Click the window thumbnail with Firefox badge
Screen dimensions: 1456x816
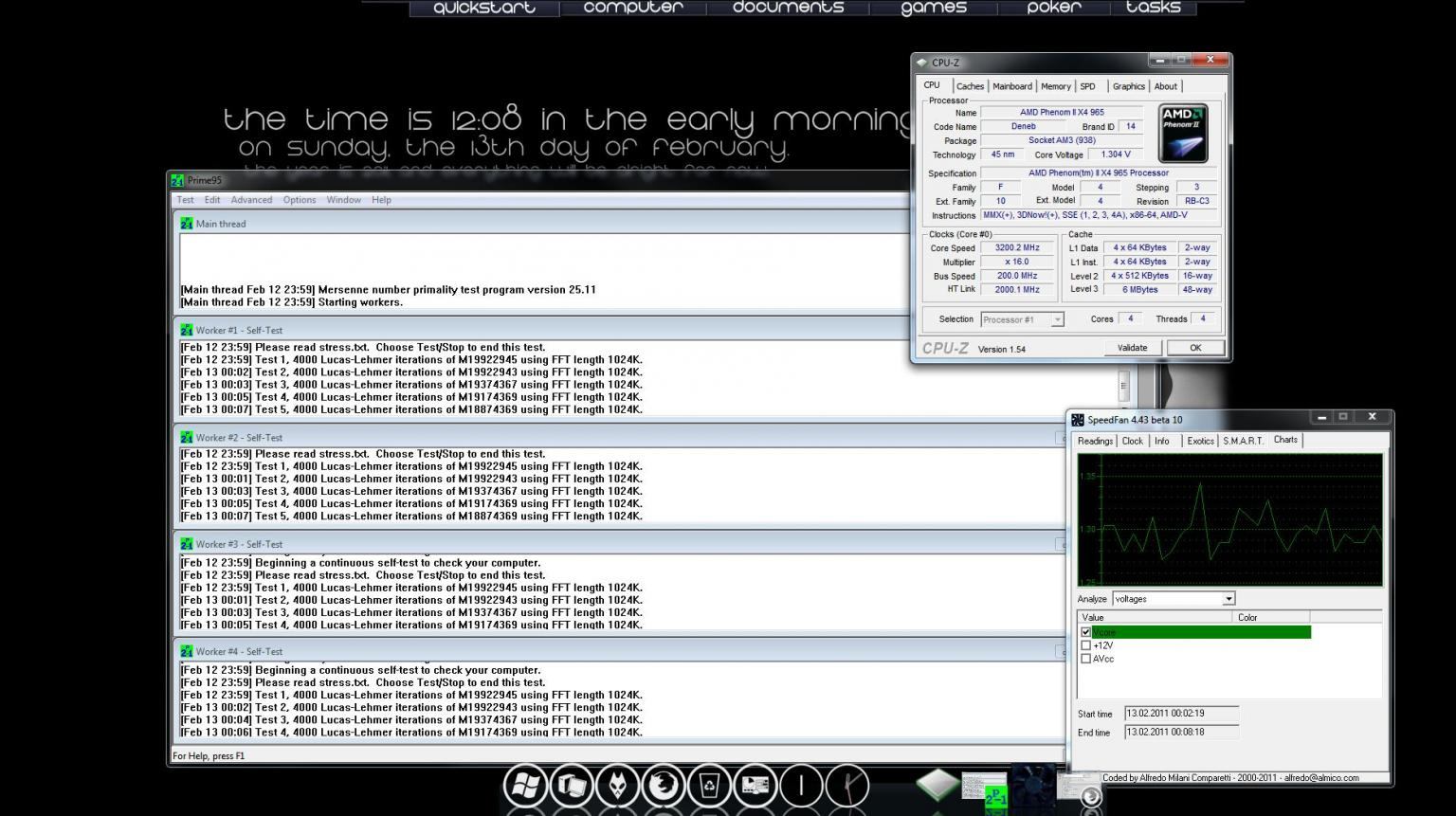pyautogui.click(x=1079, y=789)
